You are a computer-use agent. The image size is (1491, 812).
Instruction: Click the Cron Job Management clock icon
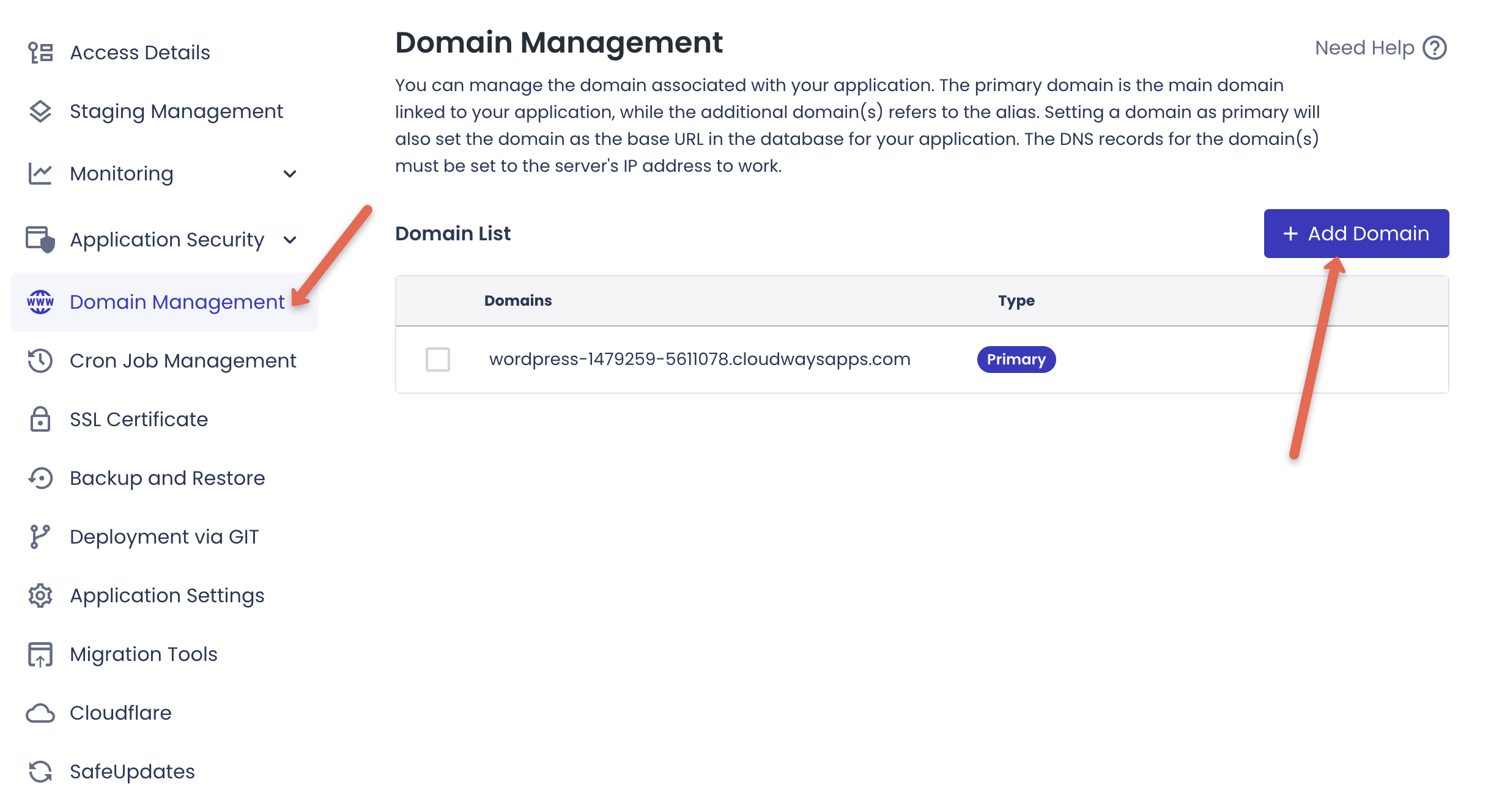click(x=39, y=361)
